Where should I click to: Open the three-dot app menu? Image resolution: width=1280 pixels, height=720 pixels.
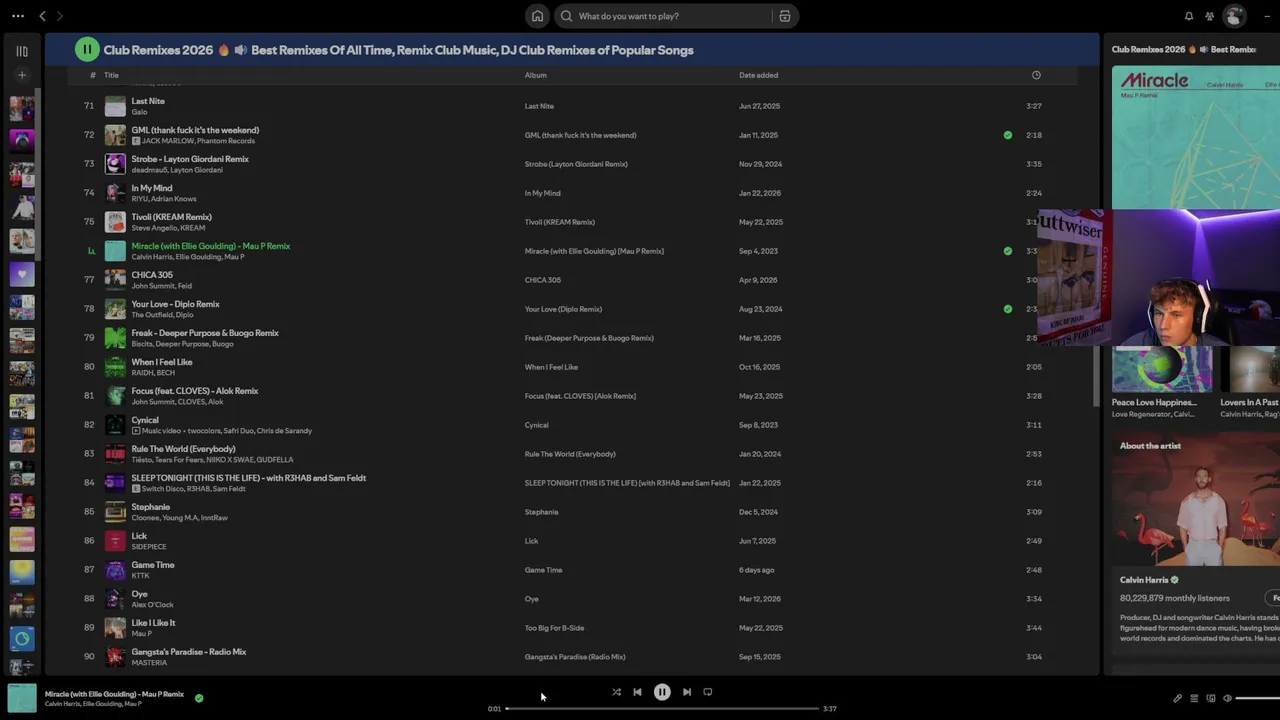click(x=18, y=16)
